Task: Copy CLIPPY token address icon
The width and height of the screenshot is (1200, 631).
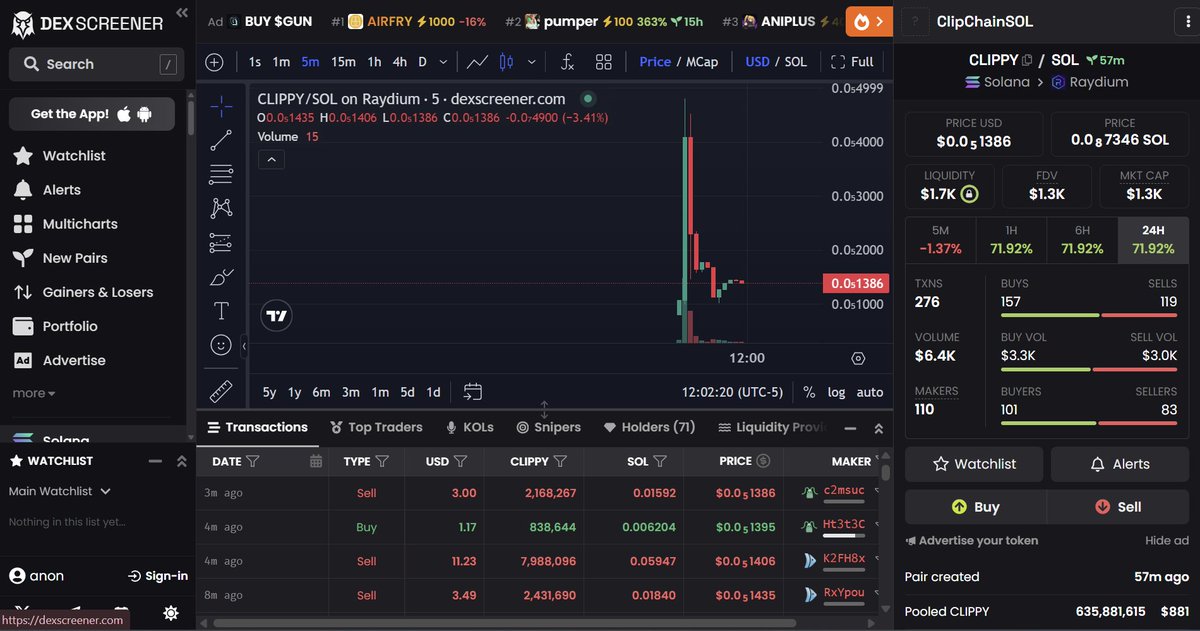Action: pyautogui.click(x=1027, y=60)
